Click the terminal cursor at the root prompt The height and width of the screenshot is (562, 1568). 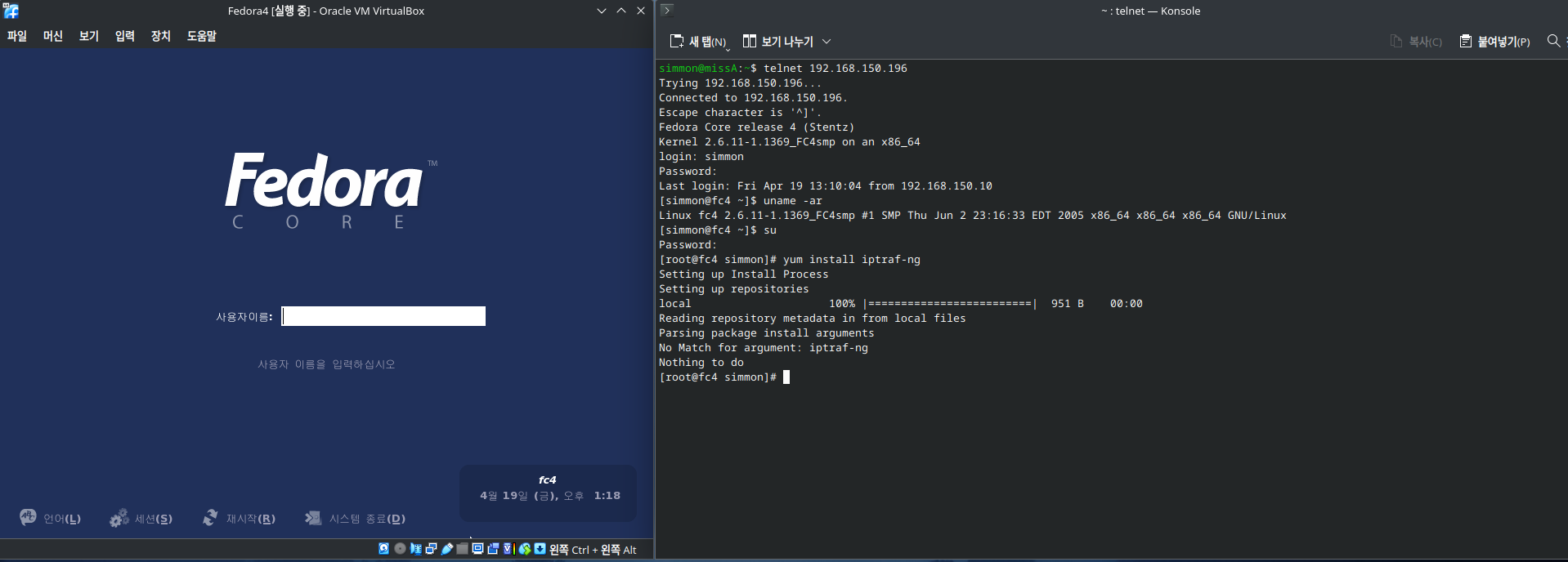click(x=786, y=377)
